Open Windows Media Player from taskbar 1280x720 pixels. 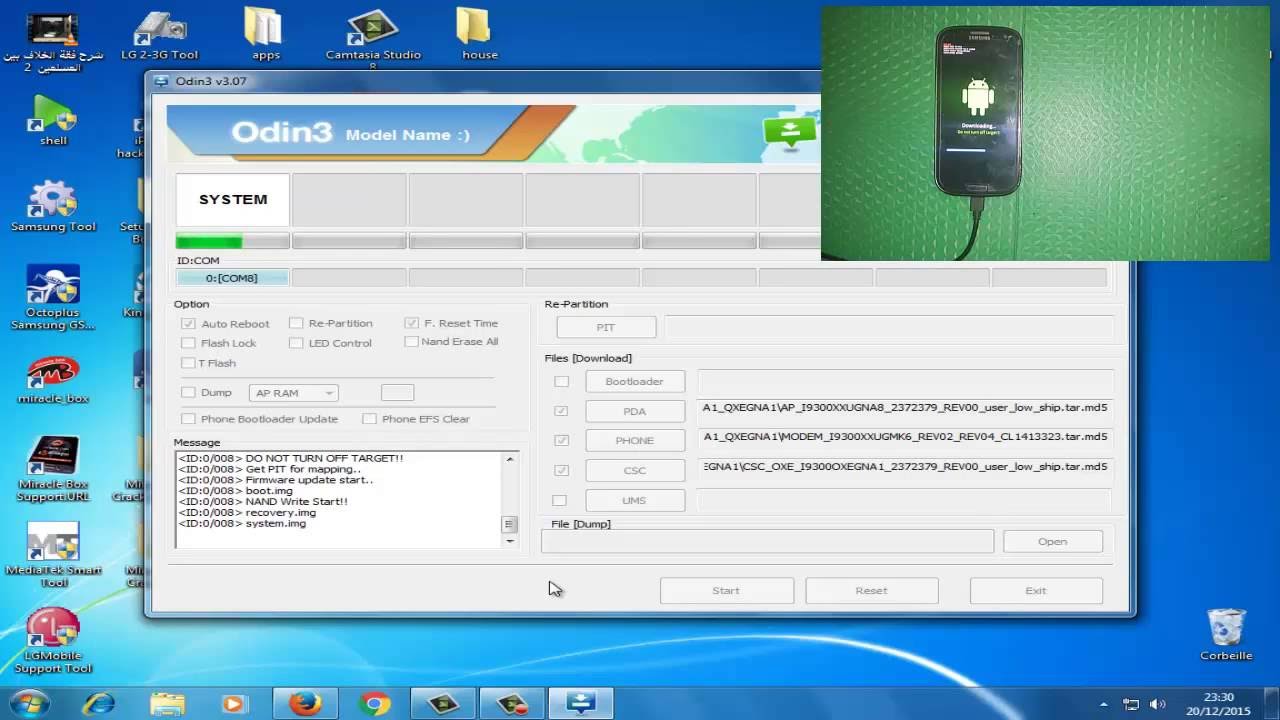(233, 704)
